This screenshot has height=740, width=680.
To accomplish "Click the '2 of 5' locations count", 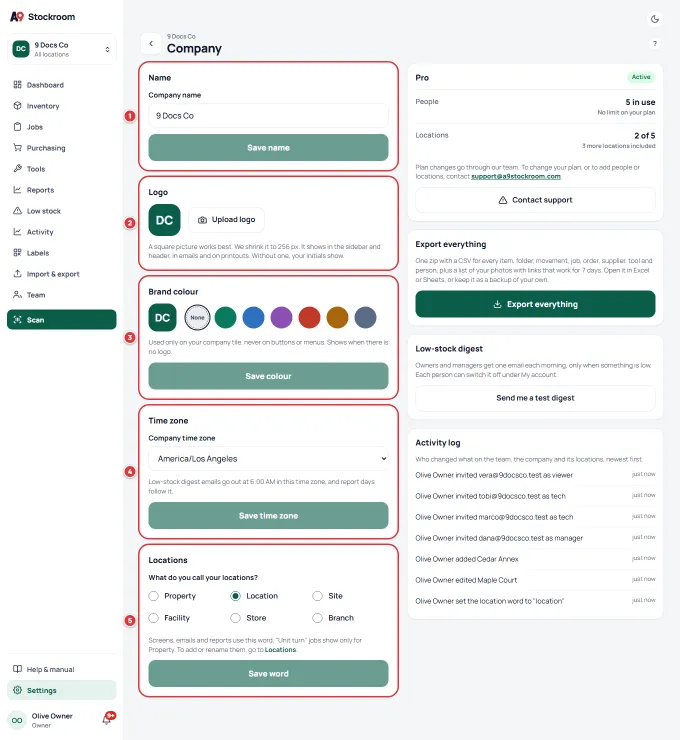I will pyautogui.click(x=645, y=135).
